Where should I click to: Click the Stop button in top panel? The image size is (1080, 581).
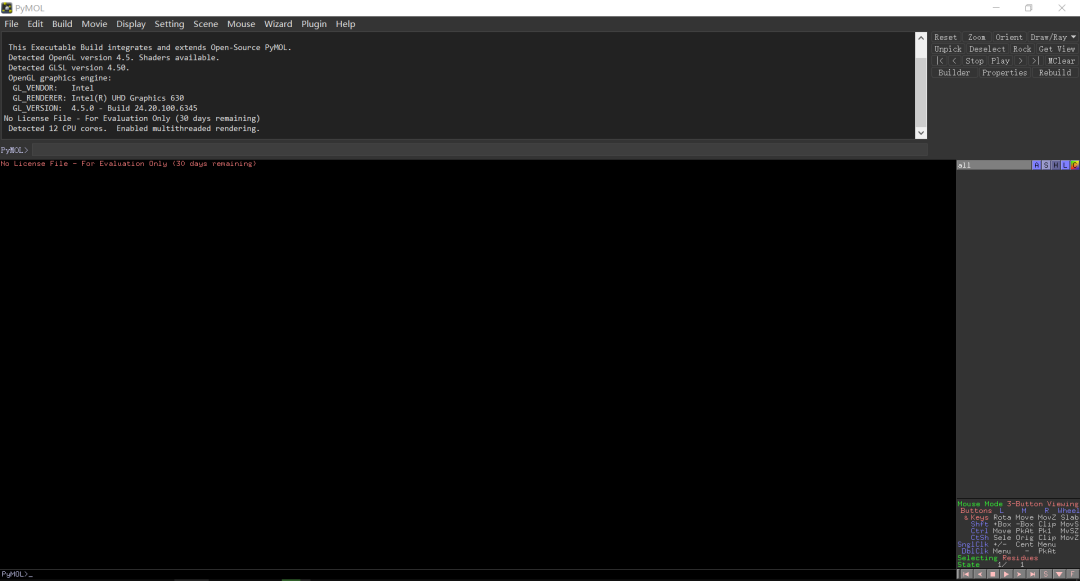pyautogui.click(x=974, y=61)
